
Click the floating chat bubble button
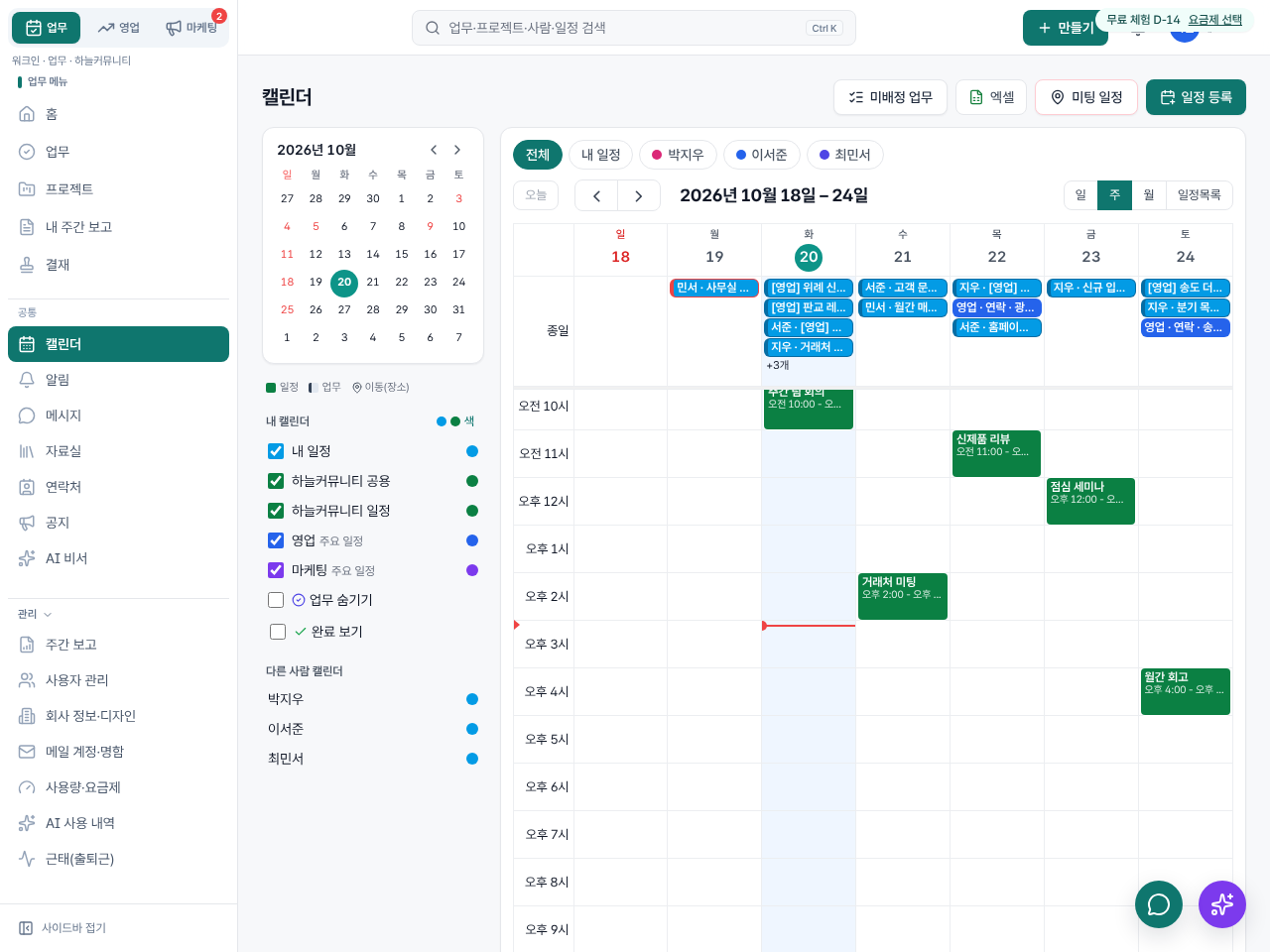click(1159, 904)
